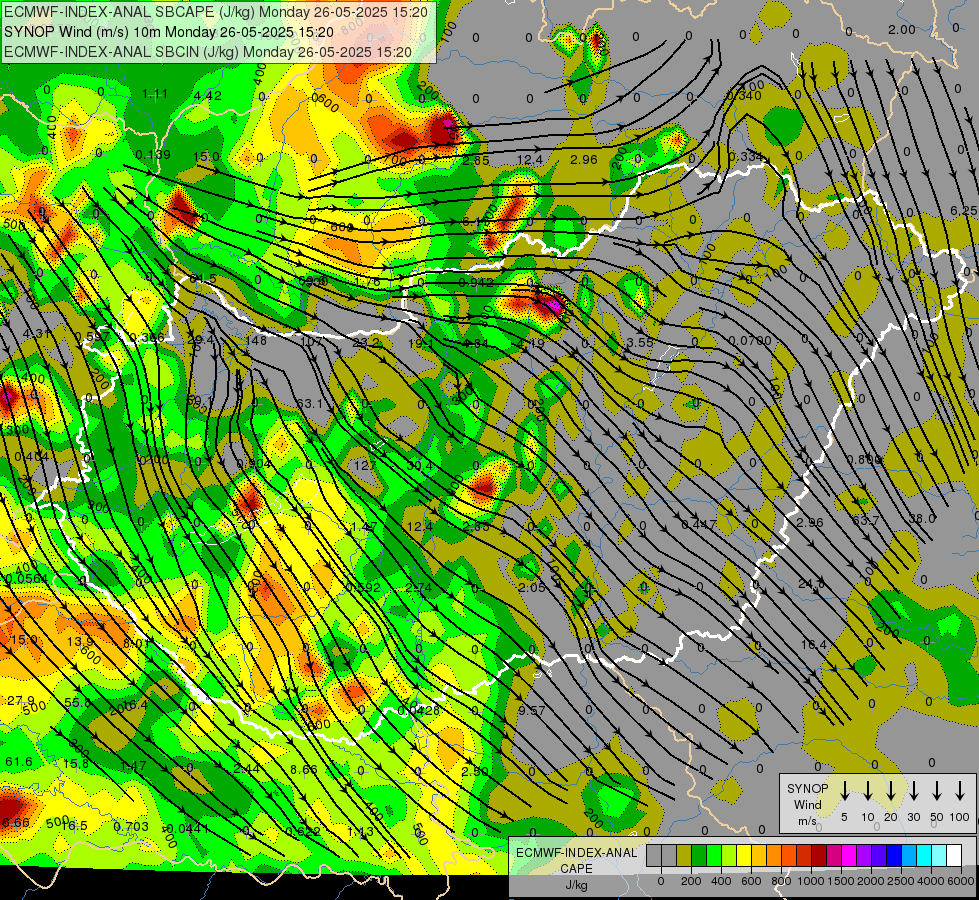Click the station value 2.44
The image size is (979, 900).
point(247,769)
